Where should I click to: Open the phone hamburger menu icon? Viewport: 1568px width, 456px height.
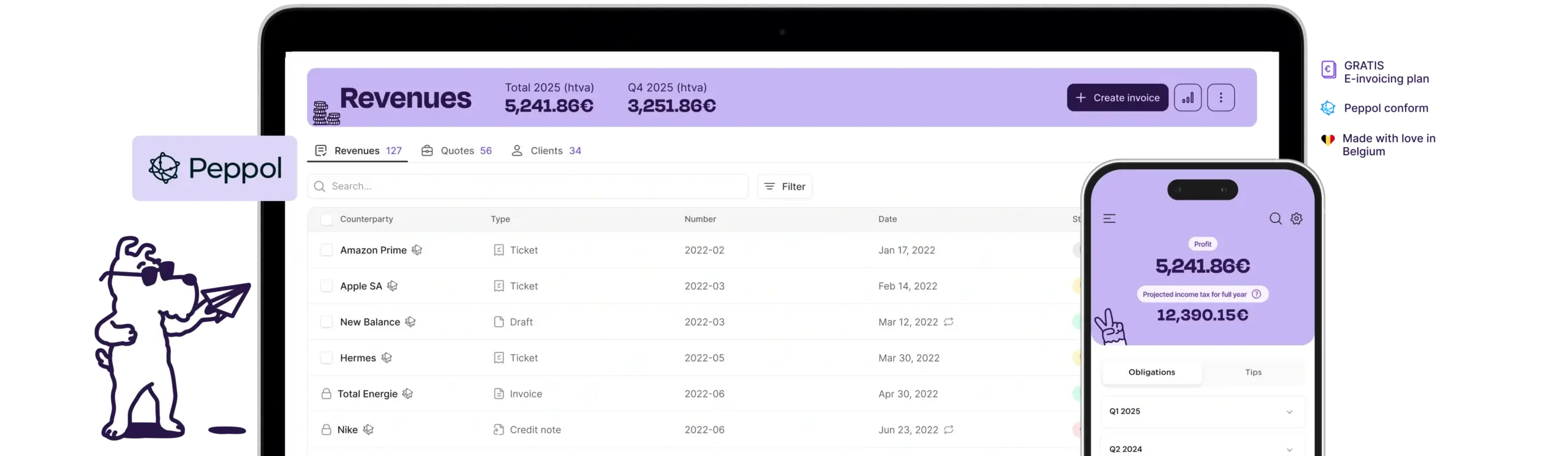[1109, 219]
